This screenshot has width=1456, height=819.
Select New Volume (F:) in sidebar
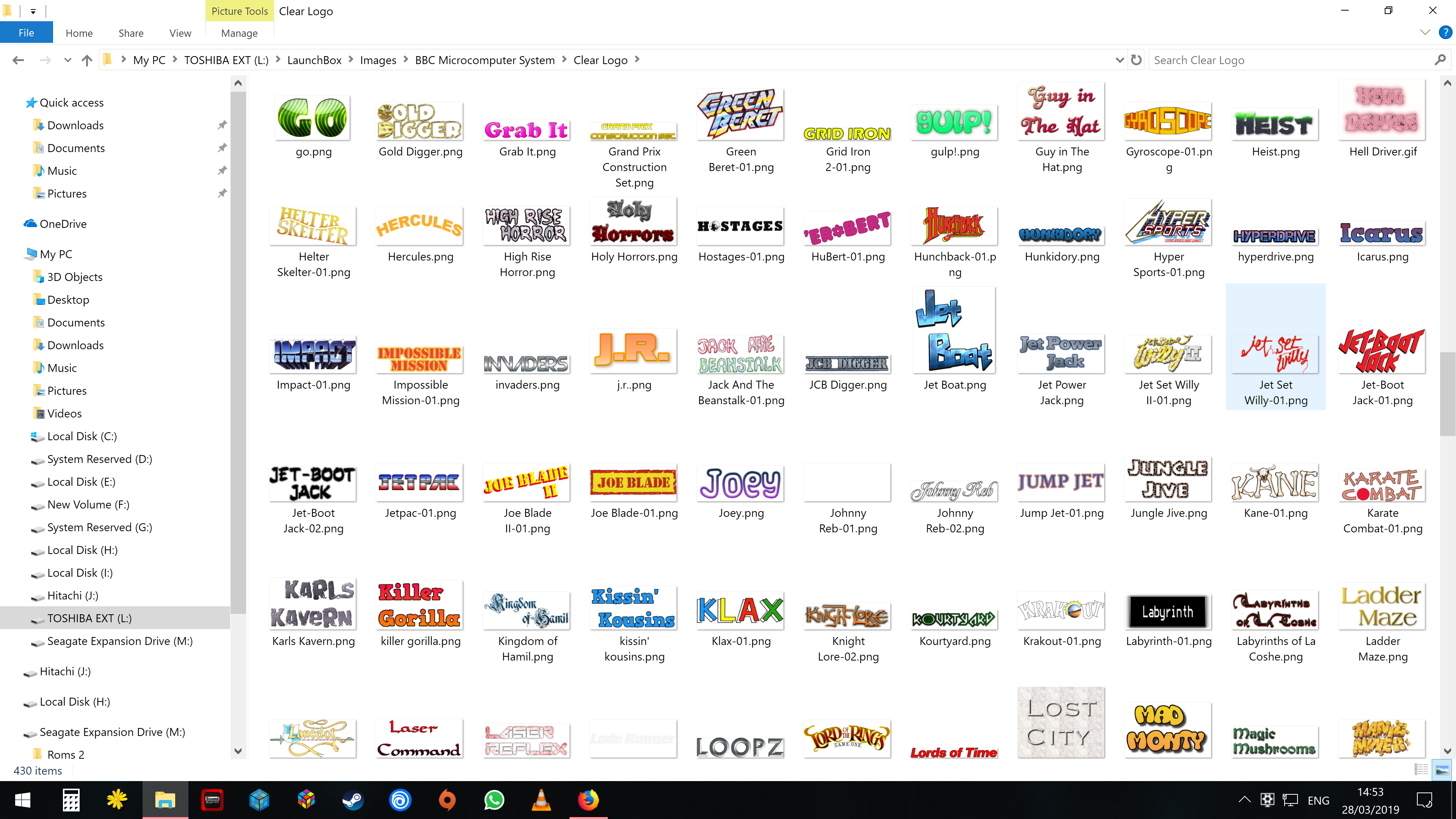88,505
